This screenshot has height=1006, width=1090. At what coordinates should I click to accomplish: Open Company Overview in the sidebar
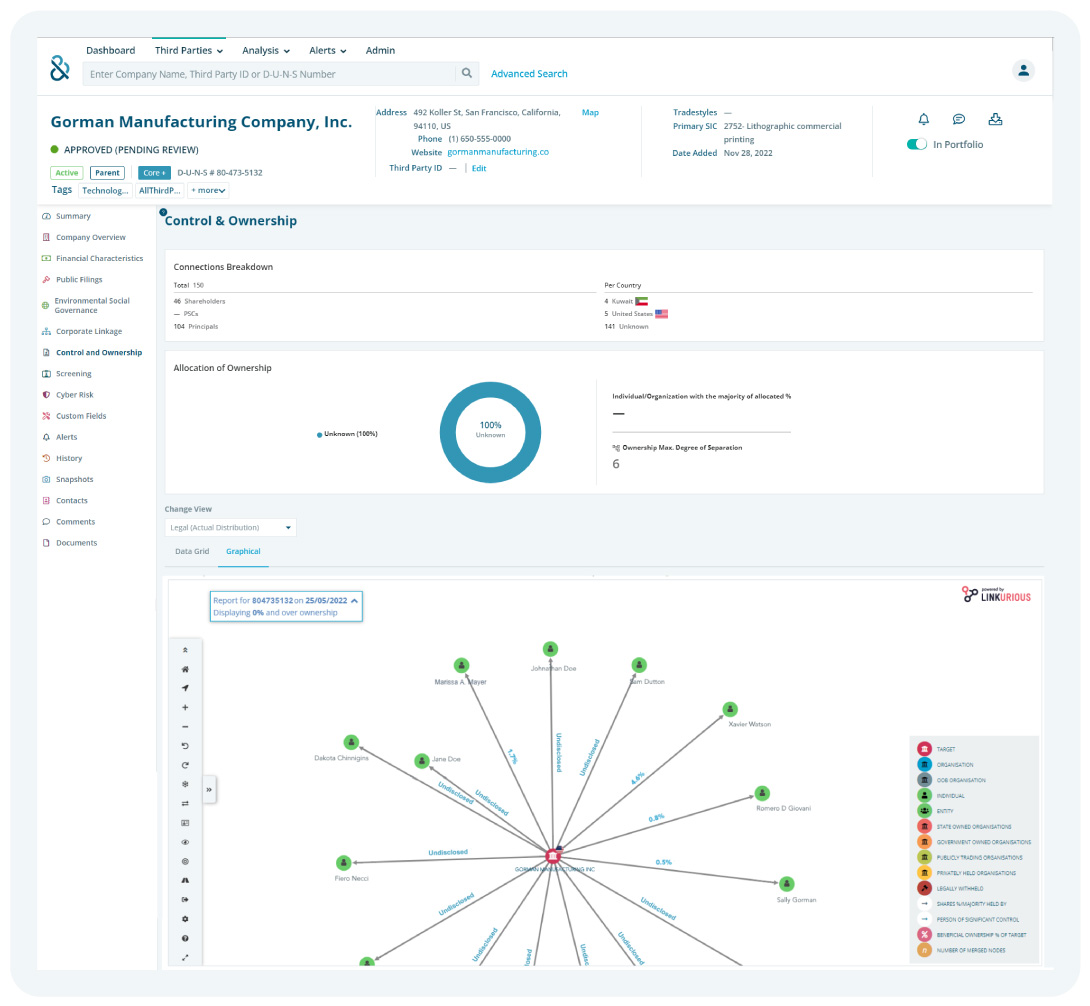tap(90, 238)
